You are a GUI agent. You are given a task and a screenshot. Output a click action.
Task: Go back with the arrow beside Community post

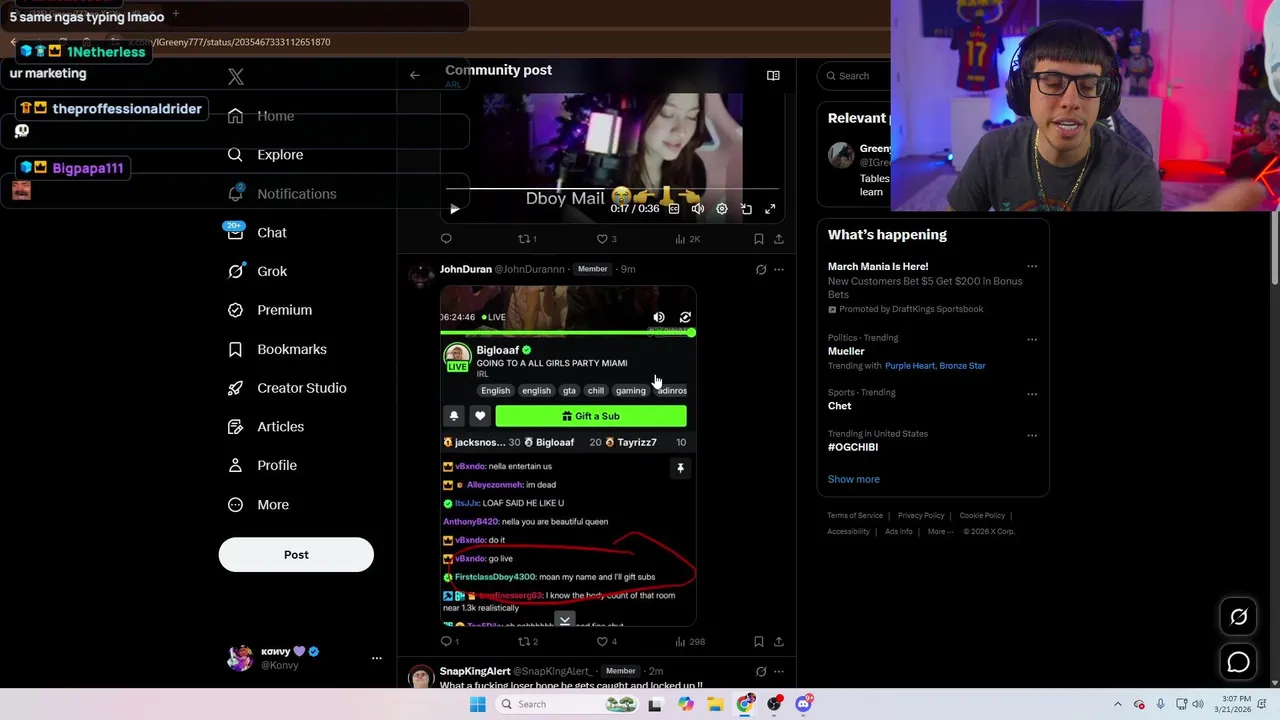pyautogui.click(x=414, y=75)
